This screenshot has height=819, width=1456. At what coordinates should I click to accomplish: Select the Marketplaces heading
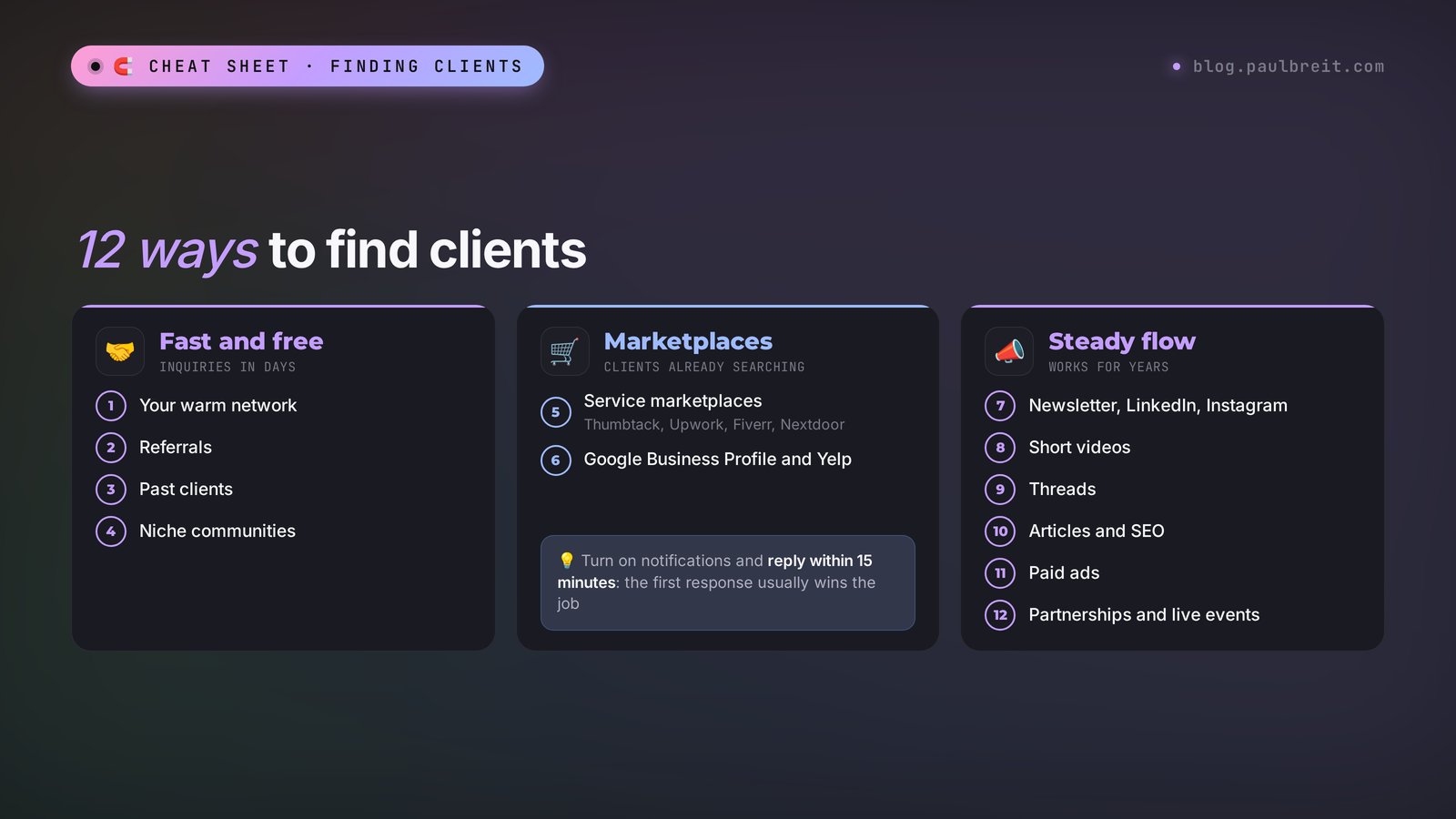688,341
